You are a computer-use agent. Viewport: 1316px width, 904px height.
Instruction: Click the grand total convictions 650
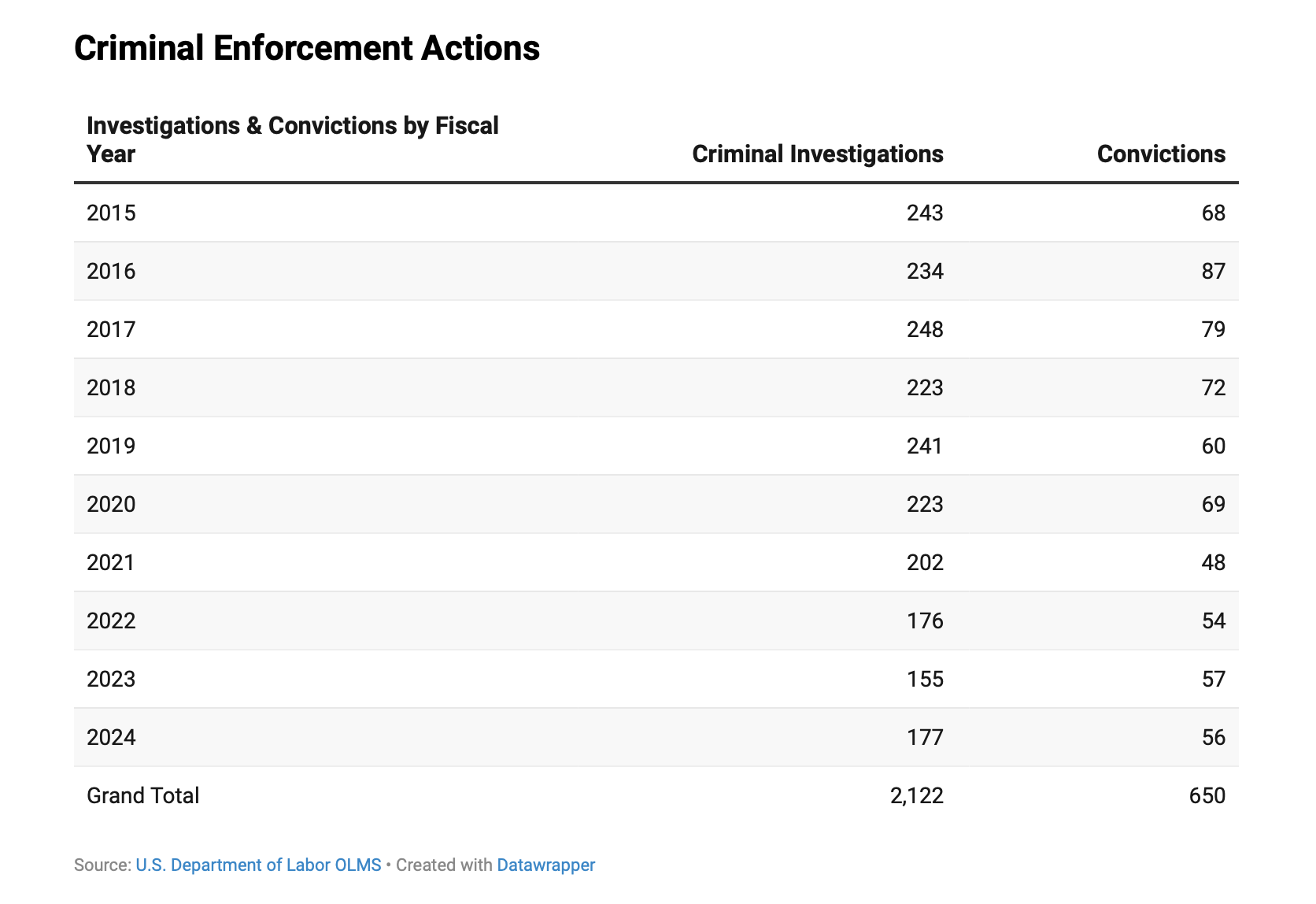(x=1207, y=796)
